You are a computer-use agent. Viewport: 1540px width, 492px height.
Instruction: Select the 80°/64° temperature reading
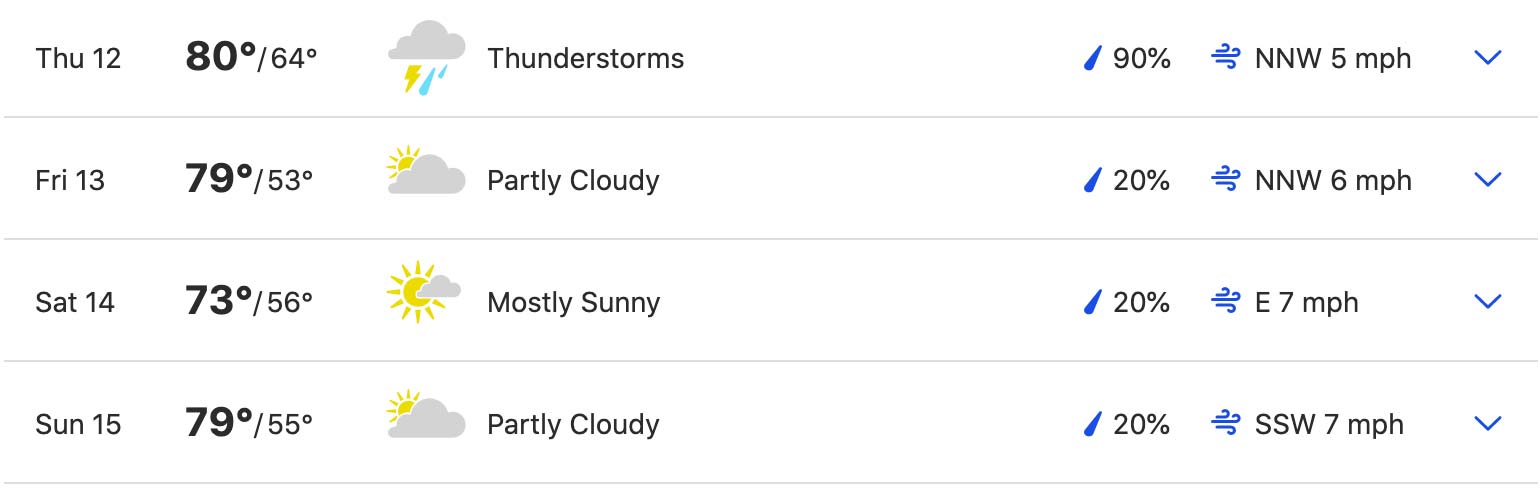[251, 58]
